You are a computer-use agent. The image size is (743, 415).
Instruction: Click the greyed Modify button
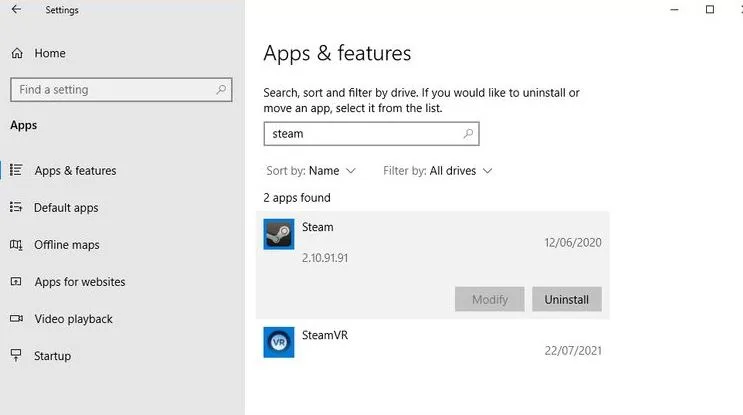click(x=489, y=299)
